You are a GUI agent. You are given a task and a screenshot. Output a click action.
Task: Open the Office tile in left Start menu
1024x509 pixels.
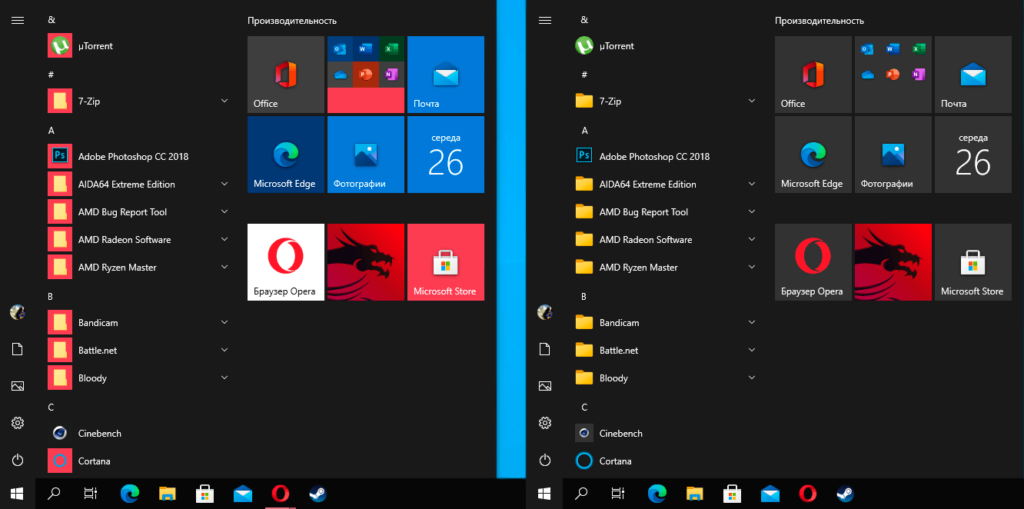coord(286,74)
